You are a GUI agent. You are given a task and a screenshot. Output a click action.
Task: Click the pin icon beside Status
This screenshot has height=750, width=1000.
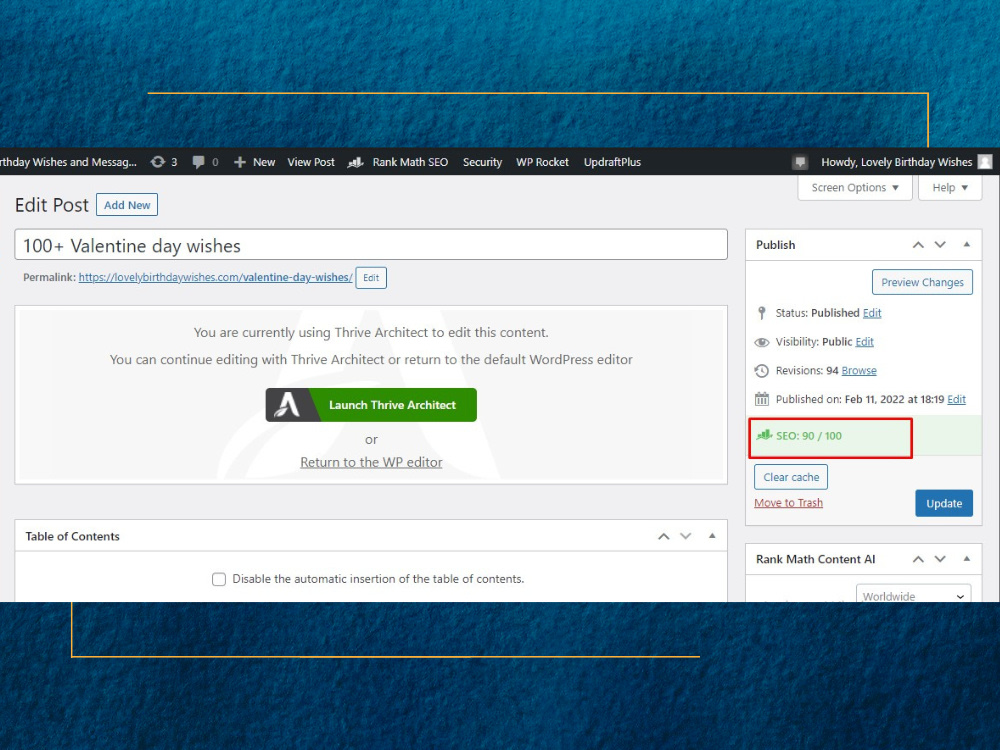click(x=761, y=313)
